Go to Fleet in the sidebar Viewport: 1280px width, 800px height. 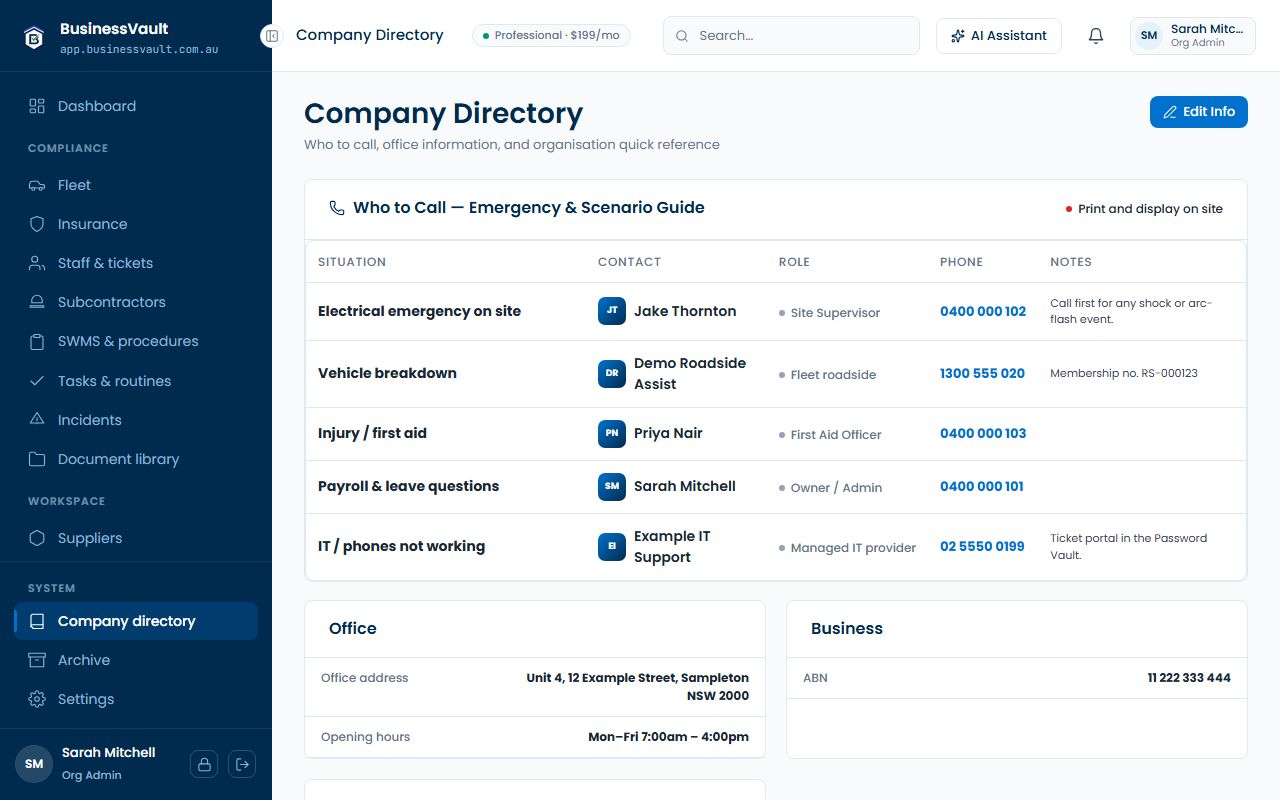136,185
